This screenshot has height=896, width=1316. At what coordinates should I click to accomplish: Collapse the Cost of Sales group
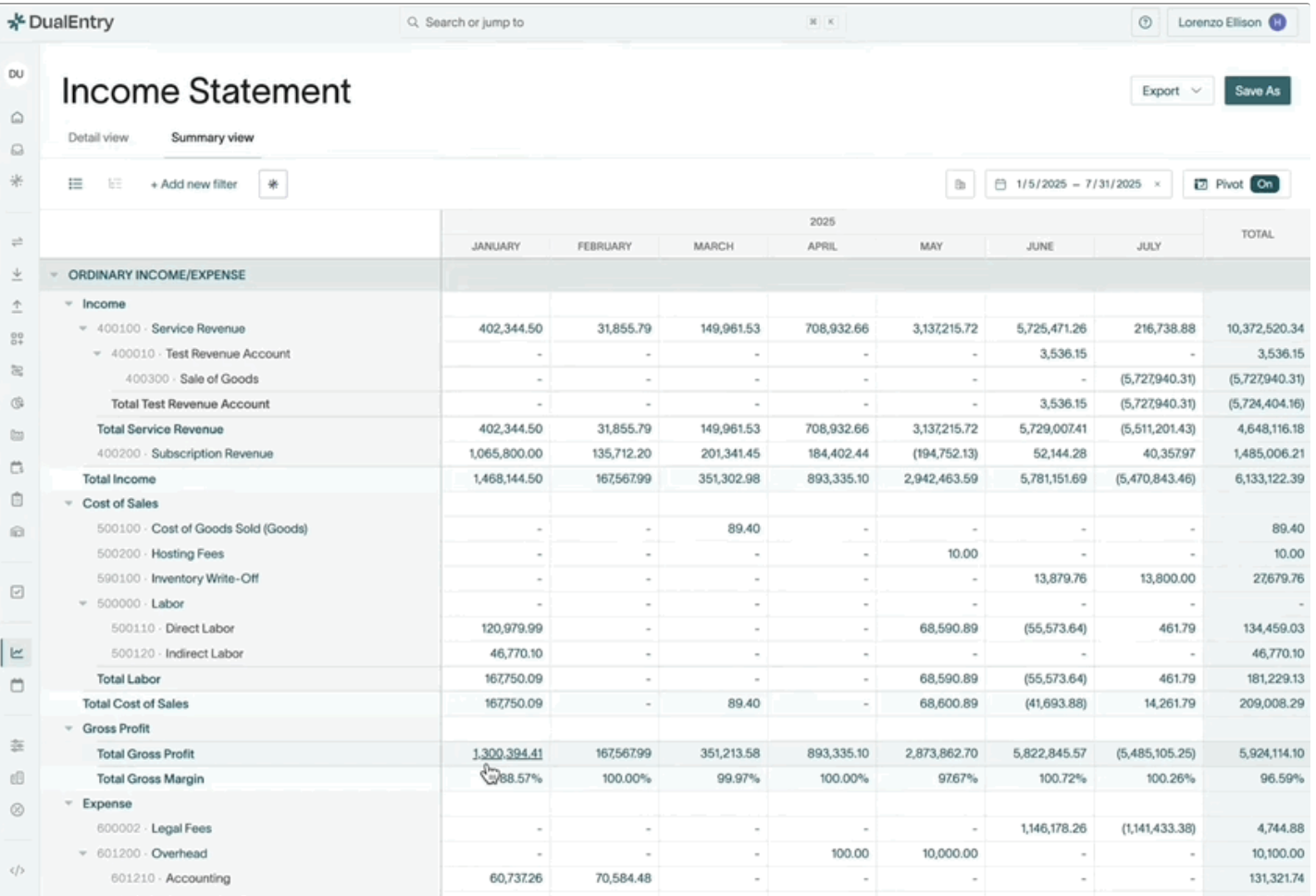(x=68, y=504)
